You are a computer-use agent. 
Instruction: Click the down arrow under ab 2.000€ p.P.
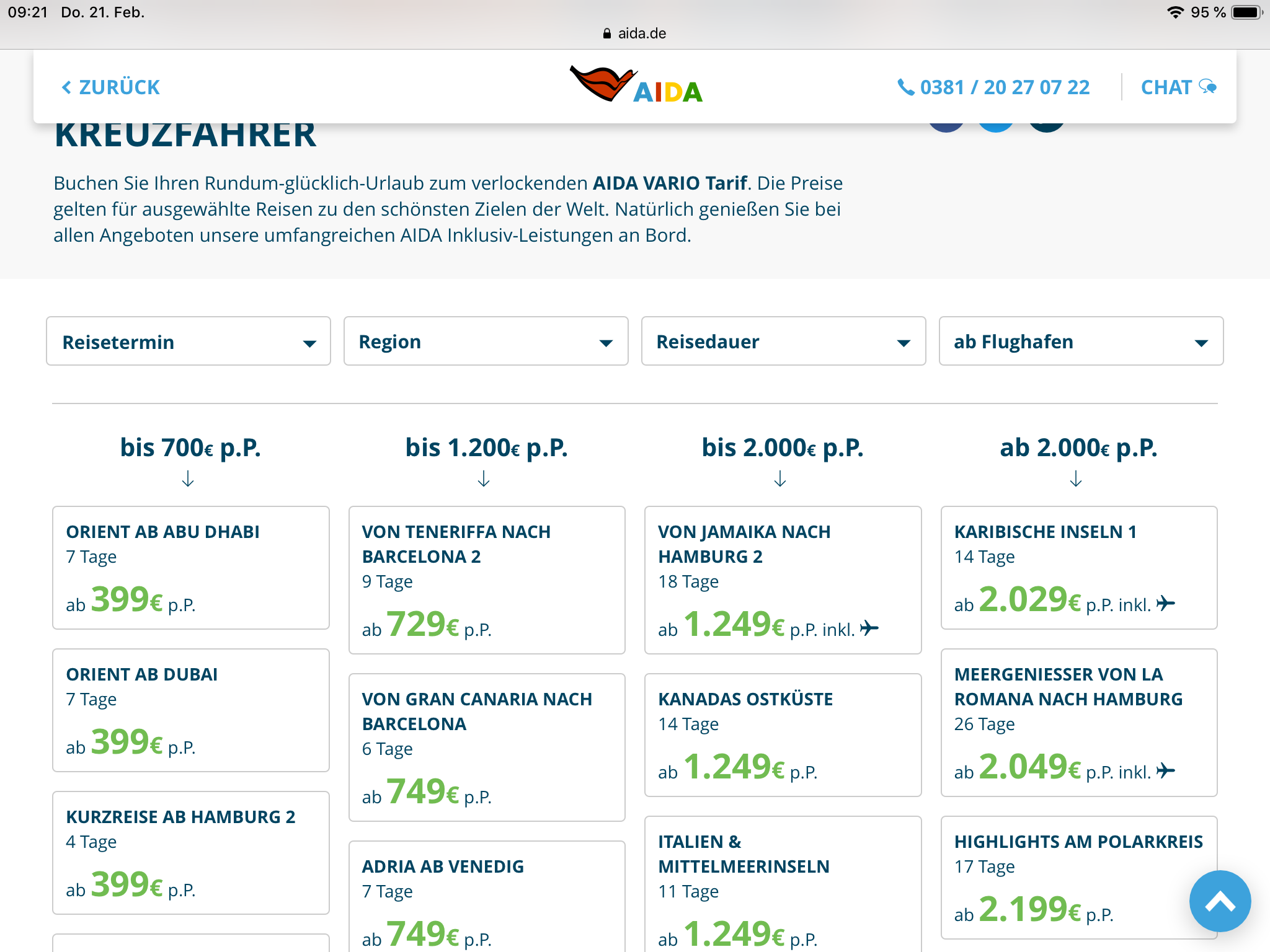coord(1076,478)
